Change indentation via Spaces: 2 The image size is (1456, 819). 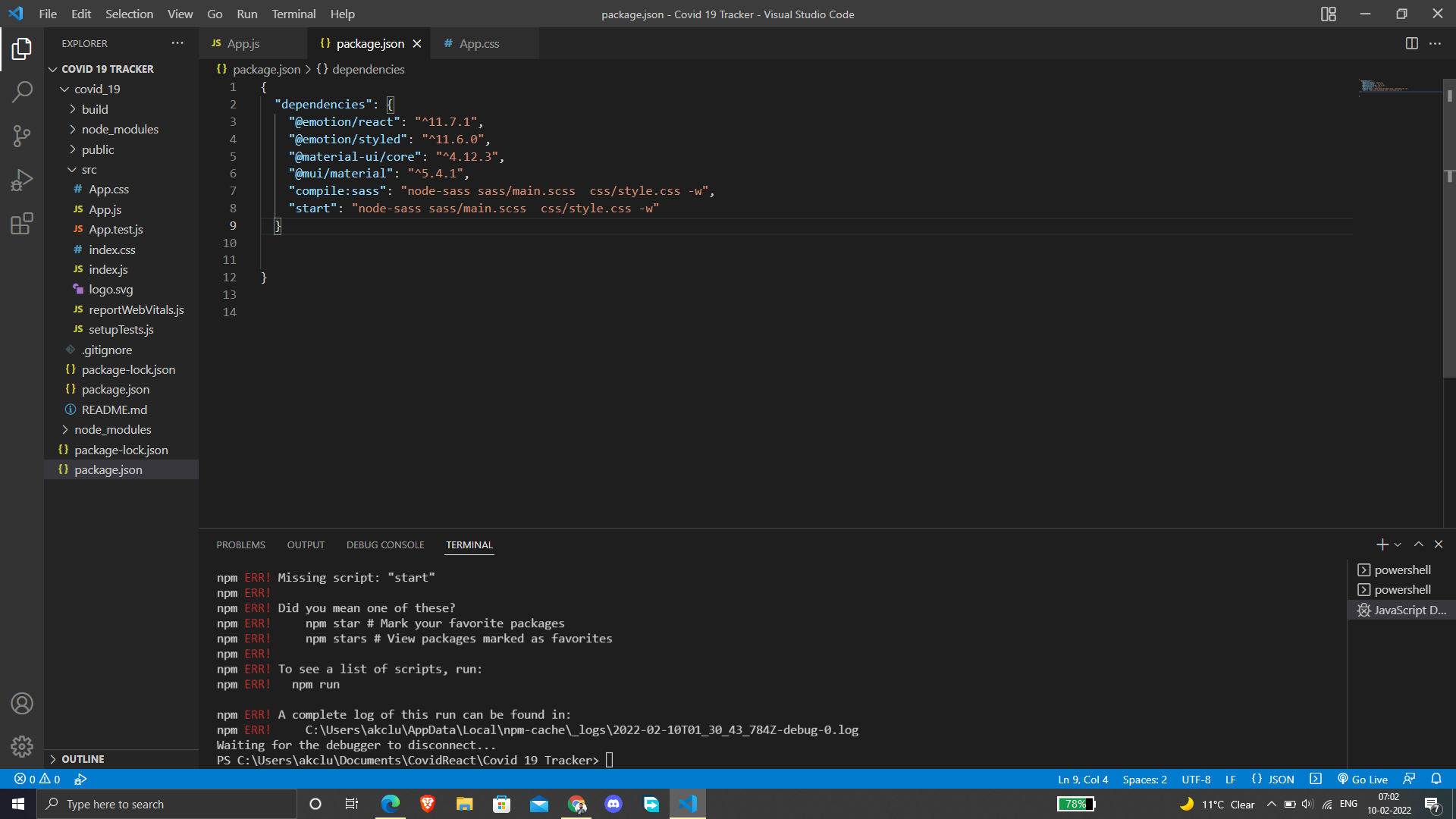pos(1144,779)
